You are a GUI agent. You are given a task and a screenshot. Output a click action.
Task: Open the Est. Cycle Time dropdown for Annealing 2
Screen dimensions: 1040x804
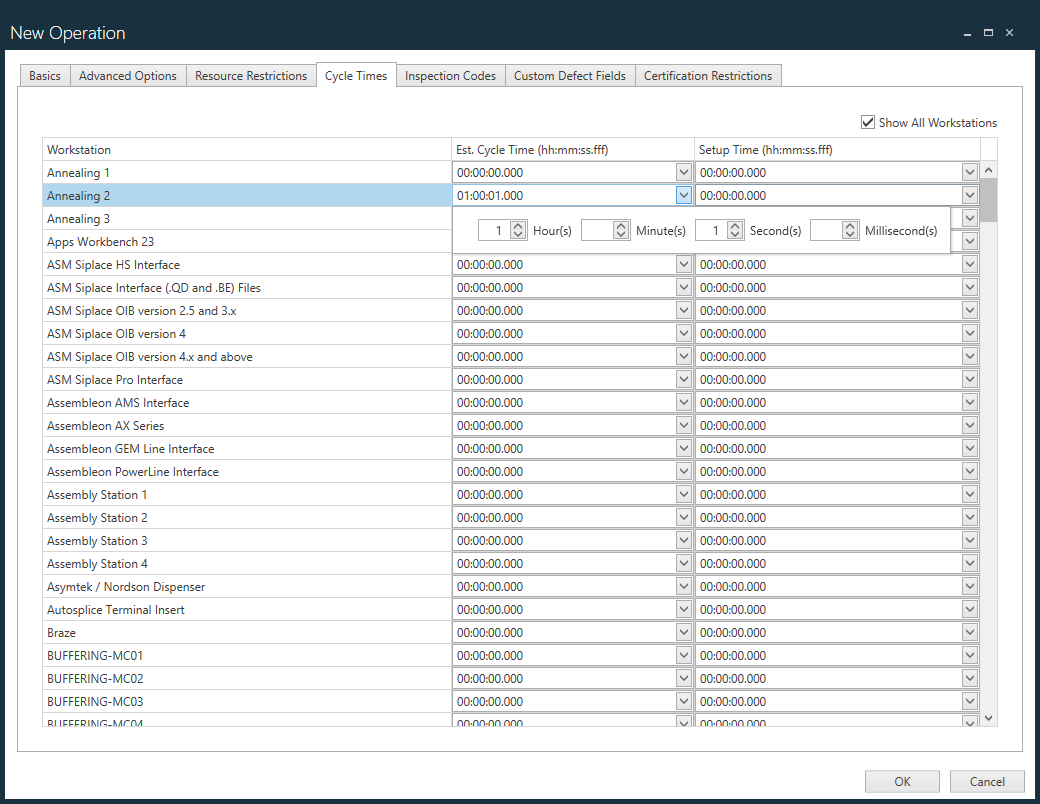(x=683, y=194)
